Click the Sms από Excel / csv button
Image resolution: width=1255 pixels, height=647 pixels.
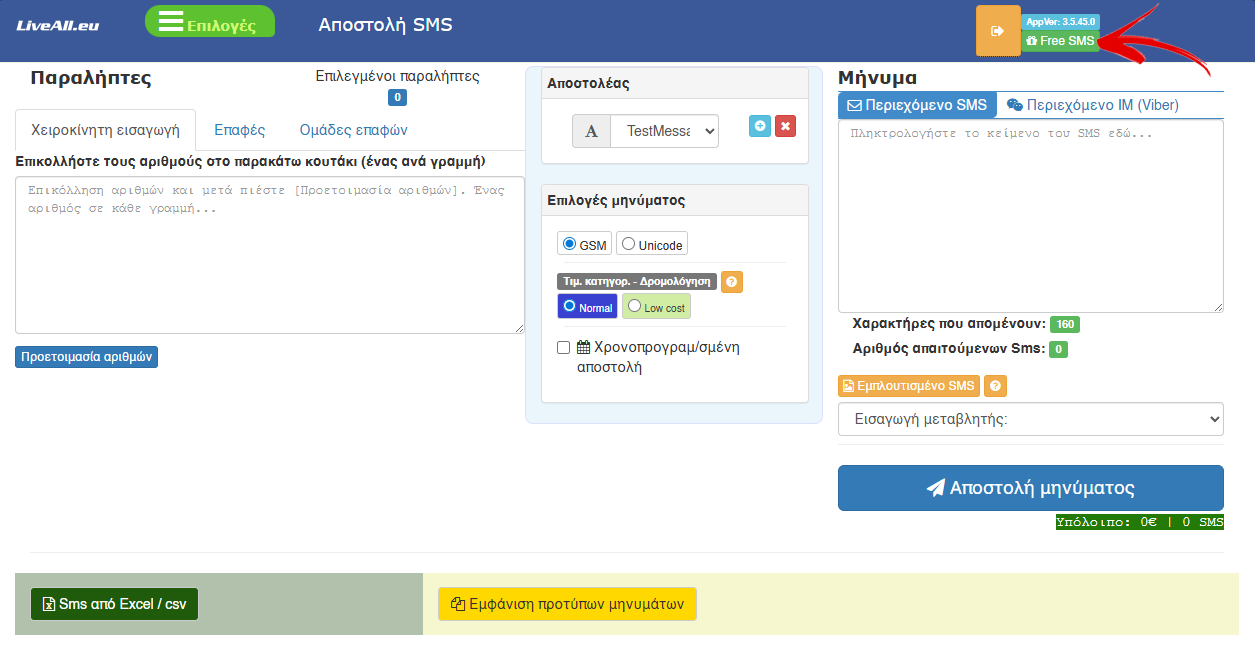[114, 604]
